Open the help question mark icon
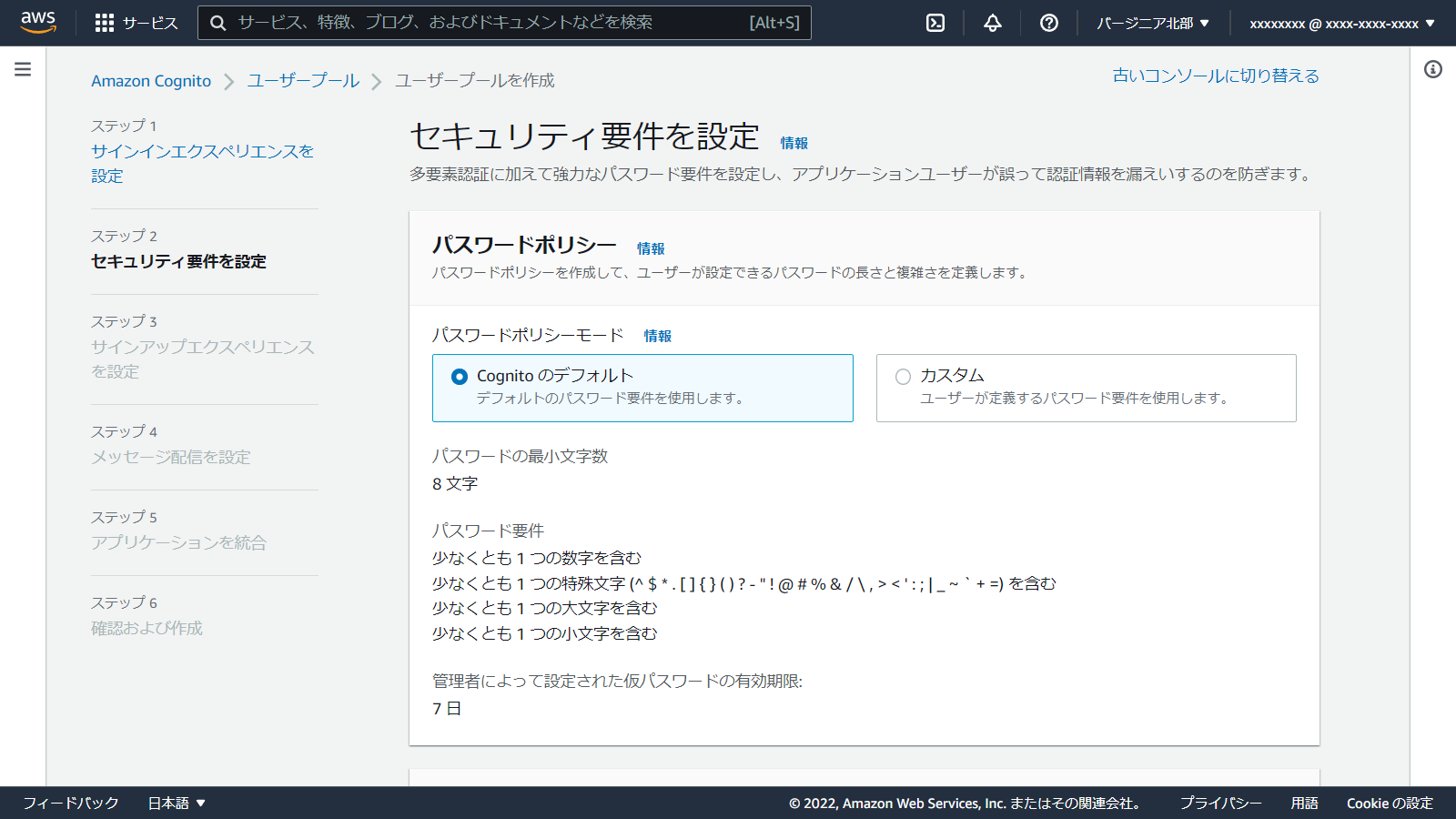Image resolution: width=1456 pixels, height=819 pixels. [x=1048, y=22]
